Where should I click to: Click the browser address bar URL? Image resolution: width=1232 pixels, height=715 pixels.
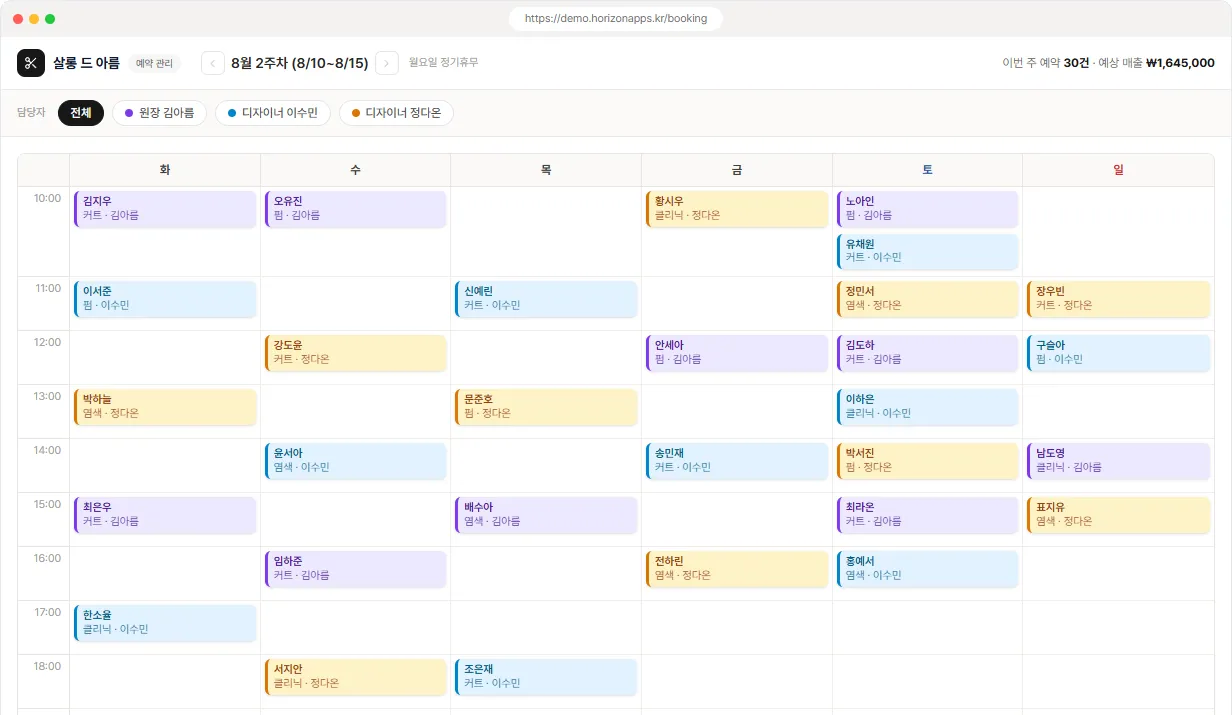pyautogui.click(x=616, y=18)
